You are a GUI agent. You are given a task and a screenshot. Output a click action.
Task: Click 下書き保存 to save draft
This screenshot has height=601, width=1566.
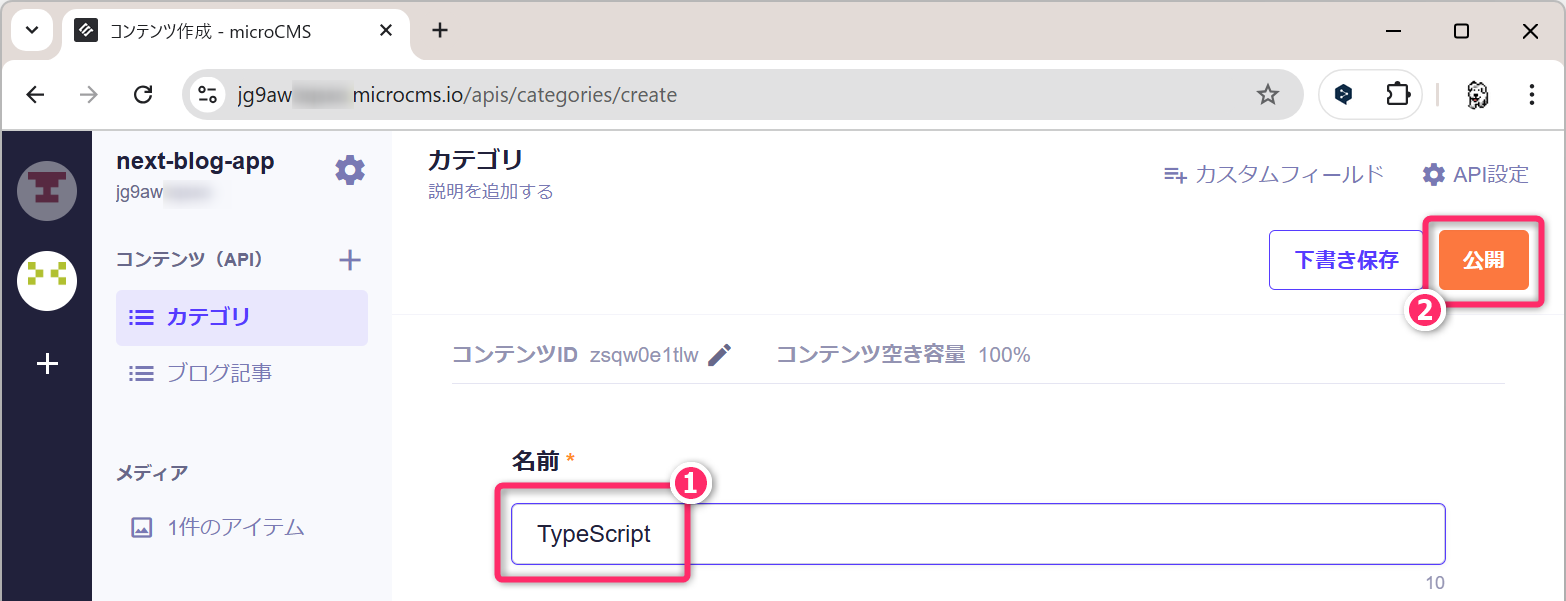(1346, 260)
